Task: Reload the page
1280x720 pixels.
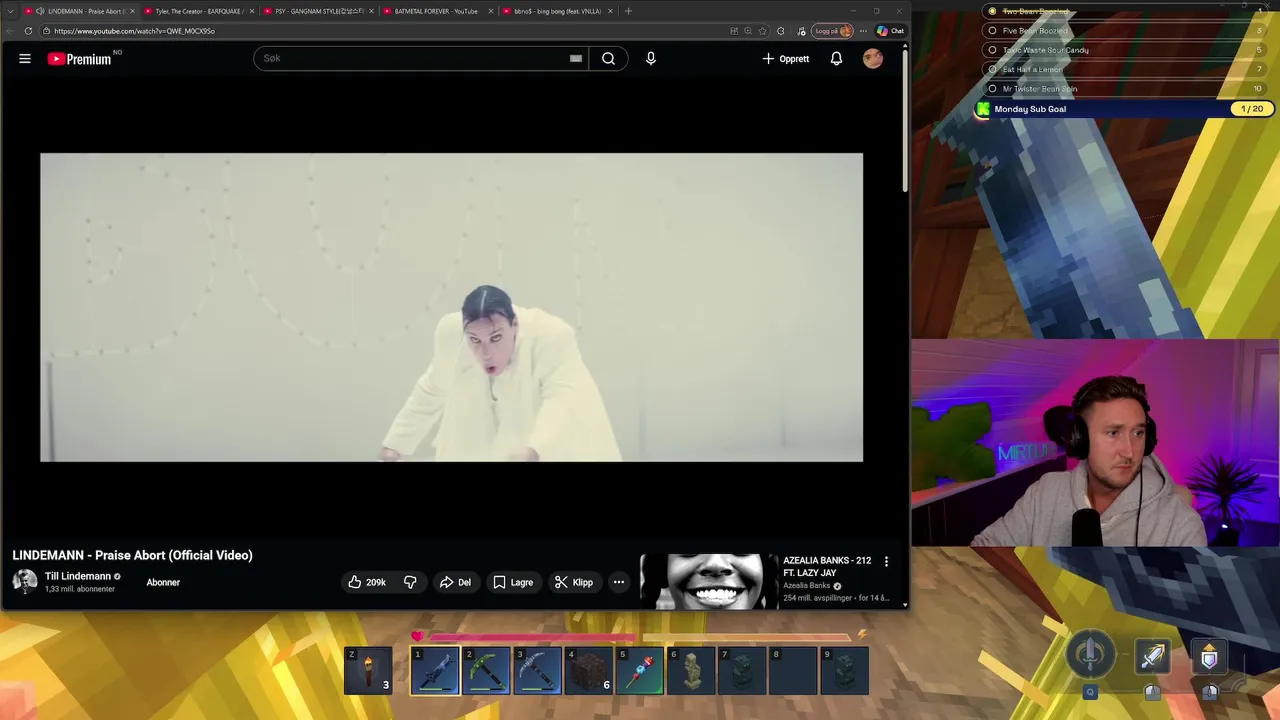Action: 28,31
